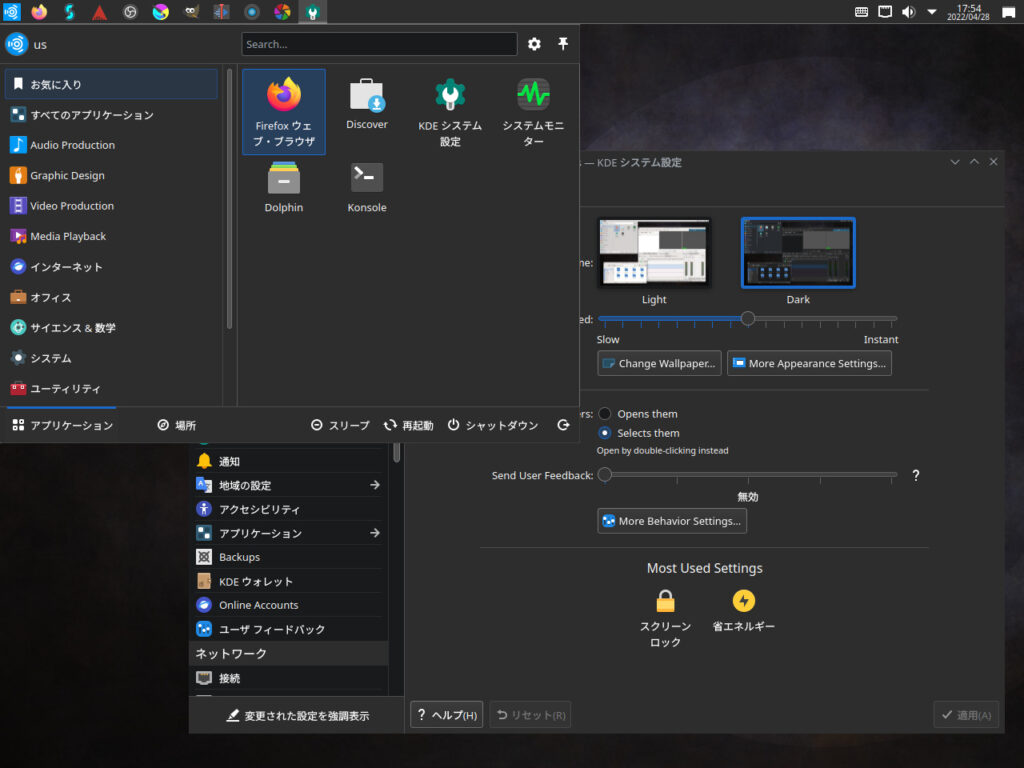Open Konsole terminal
The width and height of the screenshot is (1024, 768).
[x=366, y=186]
